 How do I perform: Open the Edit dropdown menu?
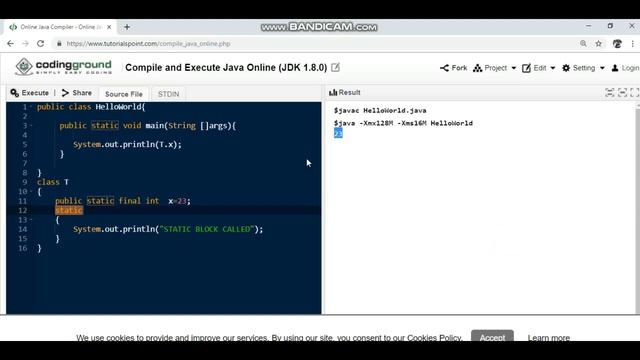click(x=539, y=68)
